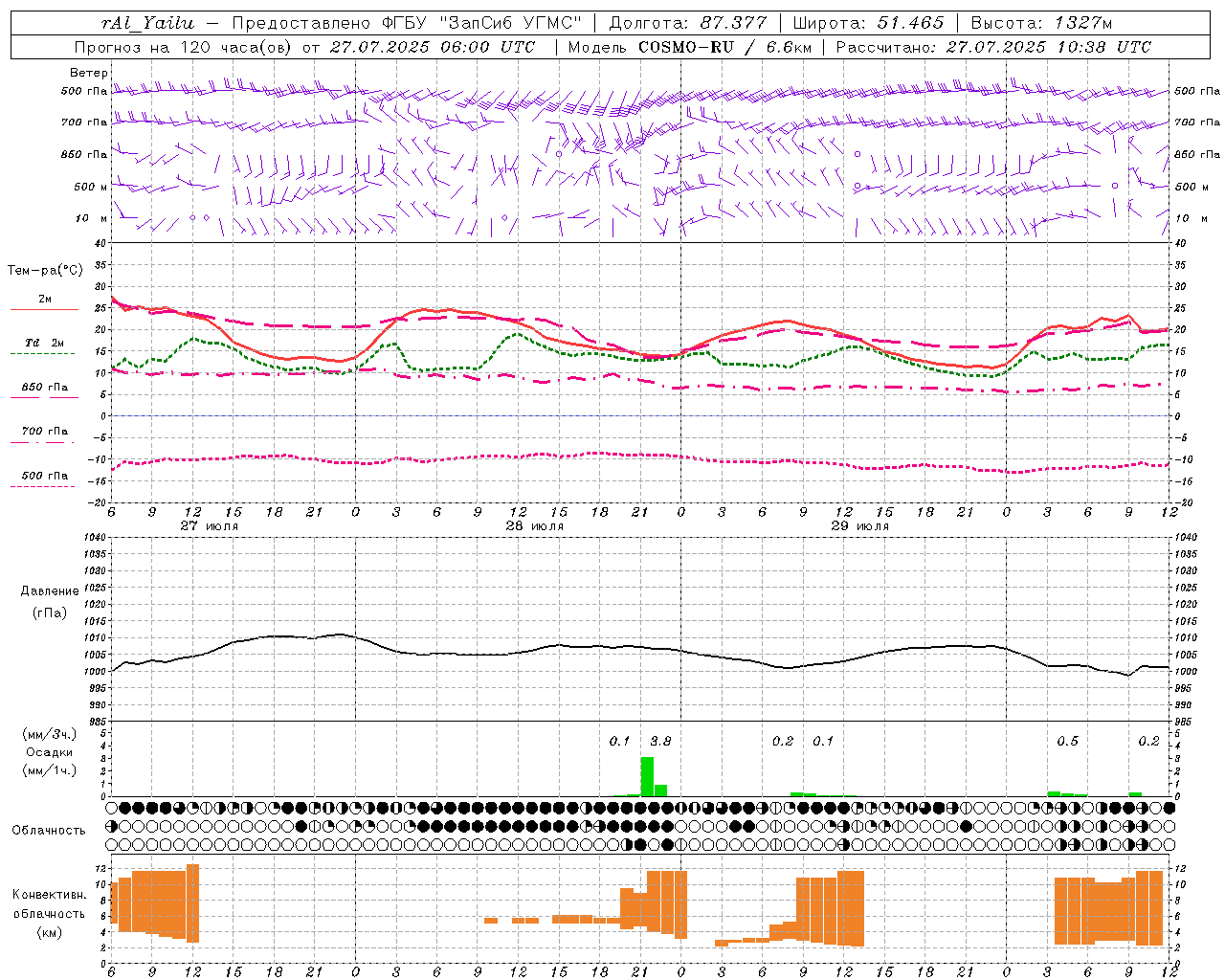Select the Тем-ра(°C) axis label

(45, 271)
